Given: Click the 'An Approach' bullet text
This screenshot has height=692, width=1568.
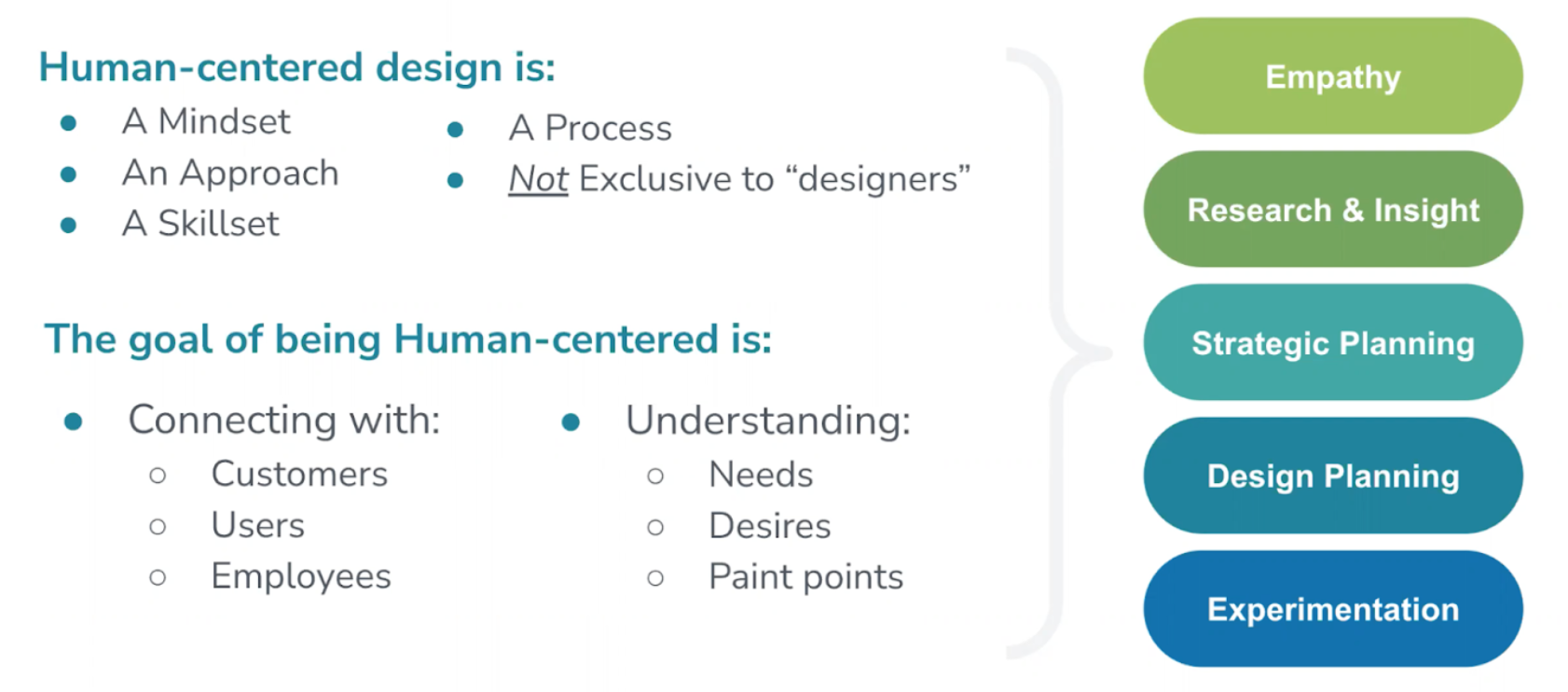Looking at the screenshot, I should 230,173.
